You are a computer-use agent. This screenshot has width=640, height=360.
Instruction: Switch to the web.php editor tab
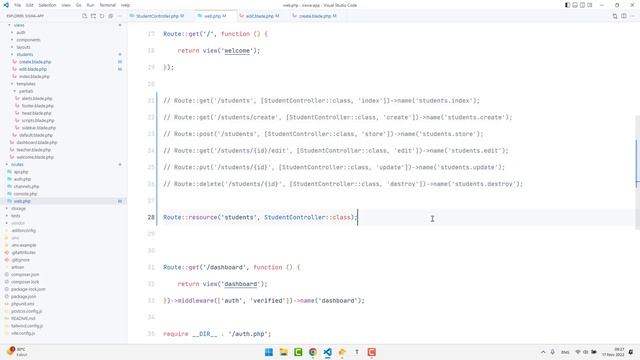[215, 16]
